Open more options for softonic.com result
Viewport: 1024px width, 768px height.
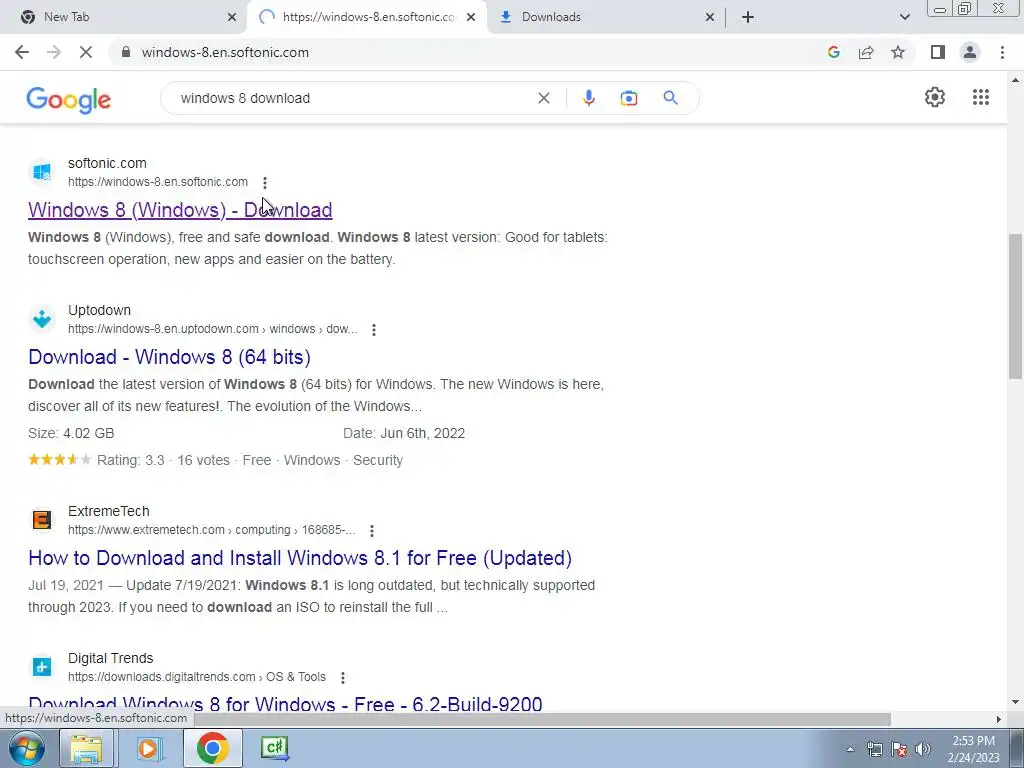[x=264, y=182]
